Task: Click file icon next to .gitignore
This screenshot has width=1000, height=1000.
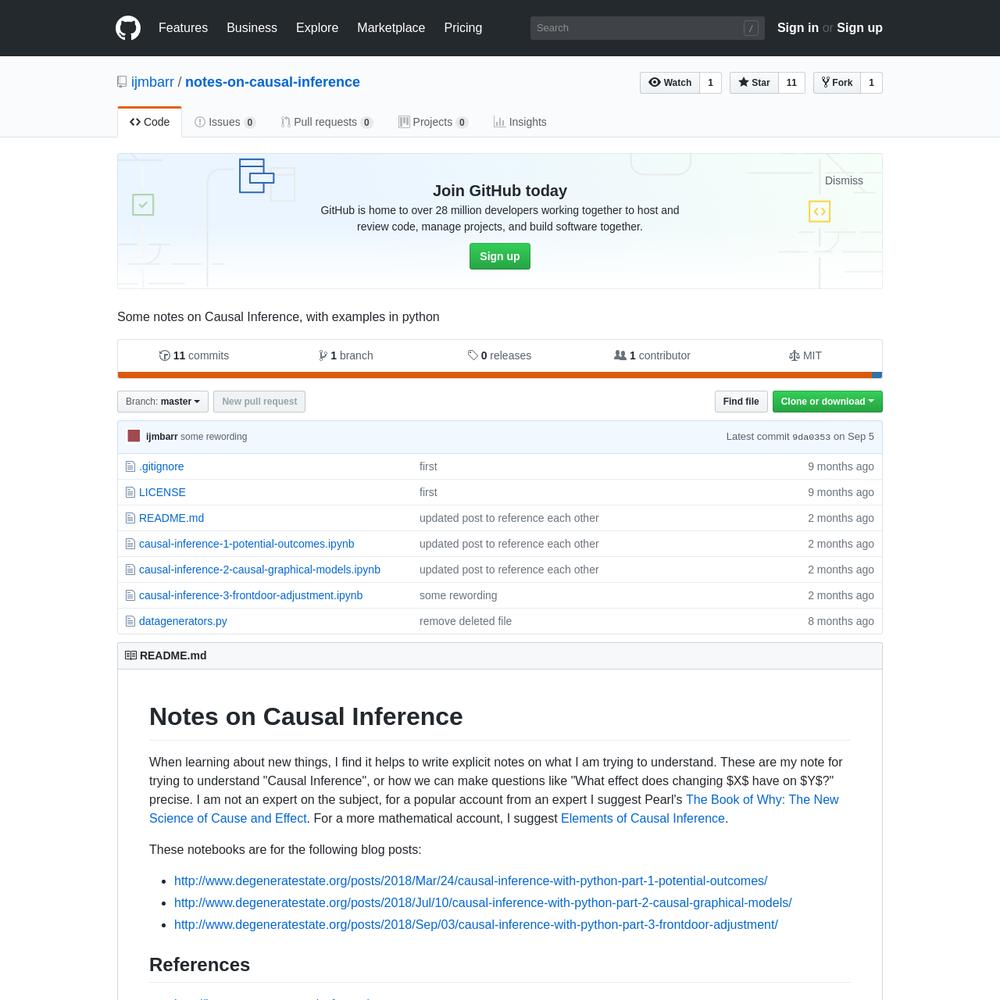Action: click(130, 467)
